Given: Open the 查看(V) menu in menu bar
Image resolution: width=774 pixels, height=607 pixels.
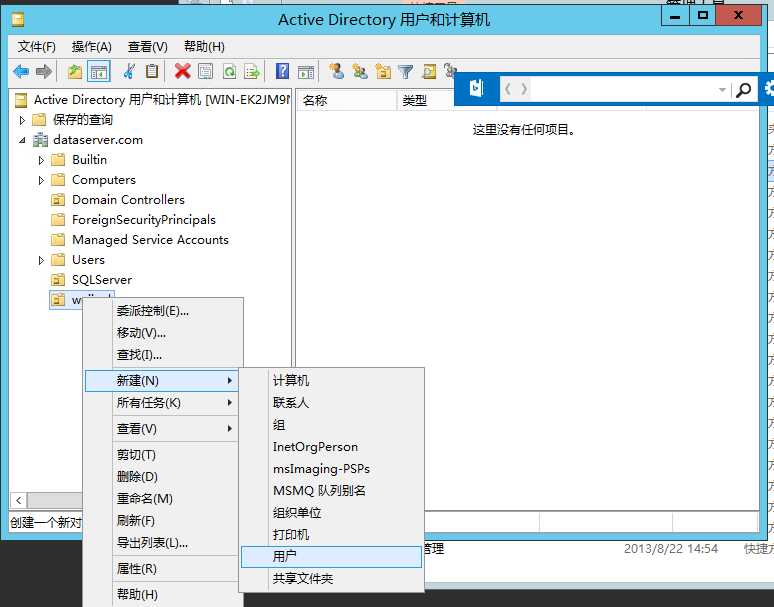Looking at the screenshot, I should pos(148,47).
